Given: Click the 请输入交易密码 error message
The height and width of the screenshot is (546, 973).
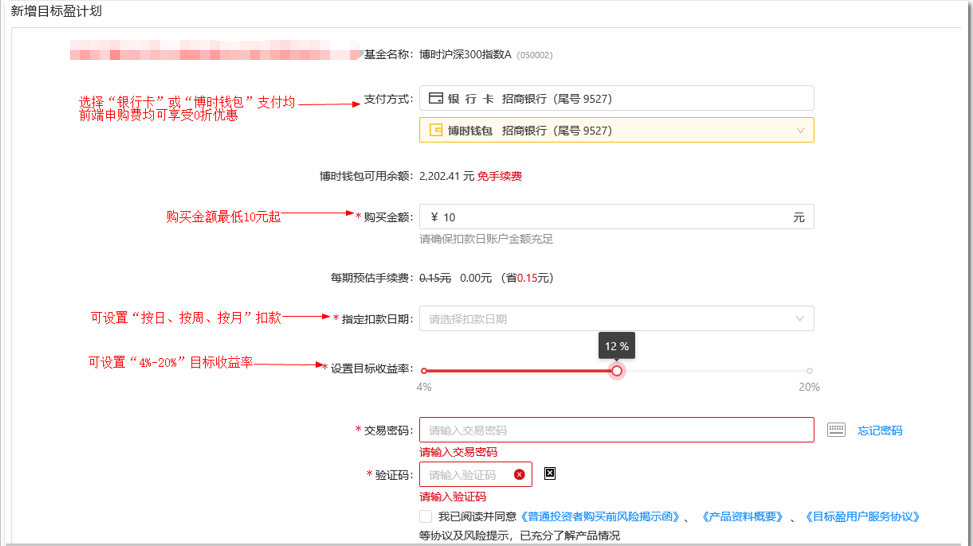Looking at the screenshot, I should 458,452.
